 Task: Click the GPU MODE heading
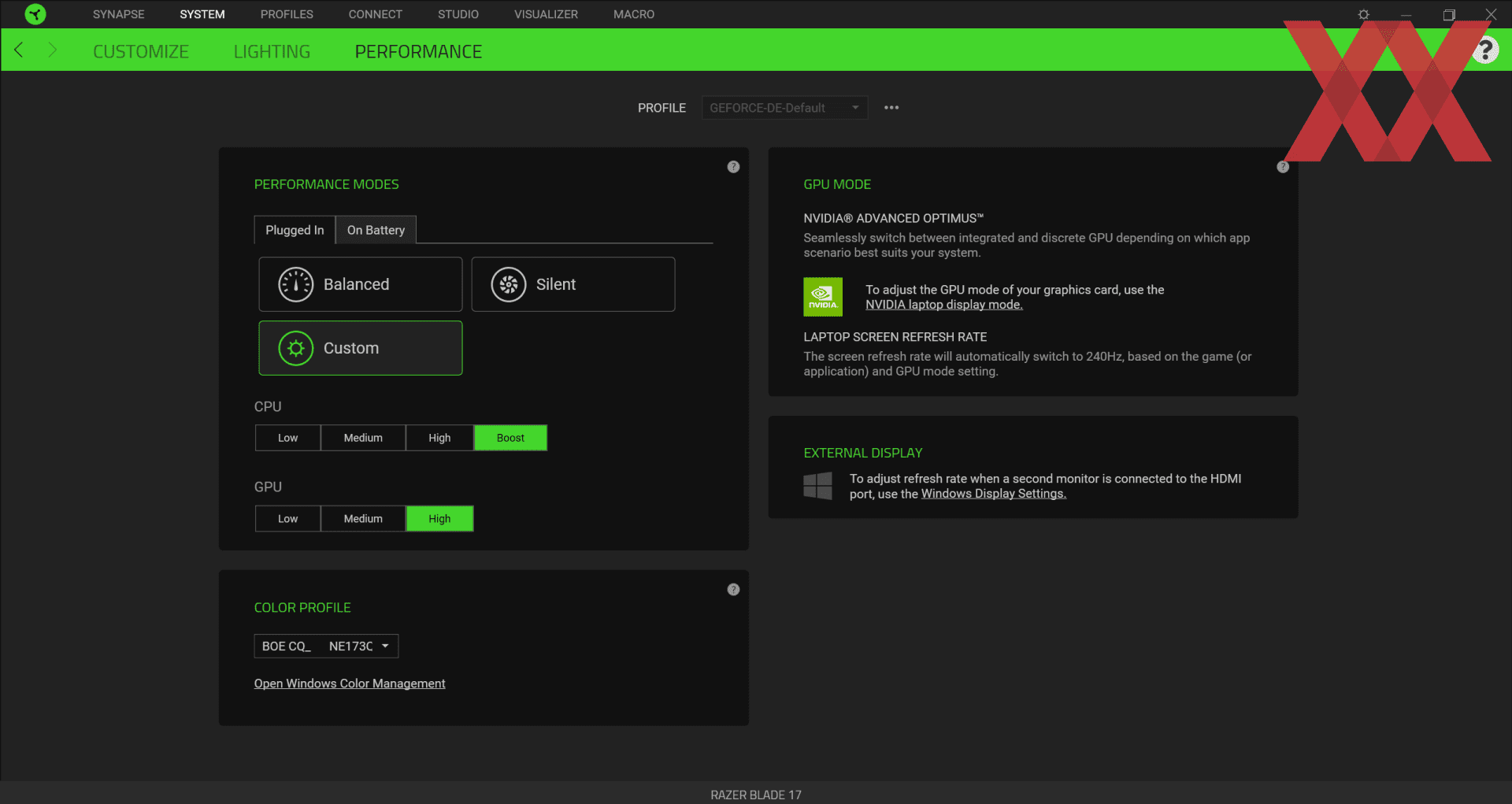pos(837,184)
